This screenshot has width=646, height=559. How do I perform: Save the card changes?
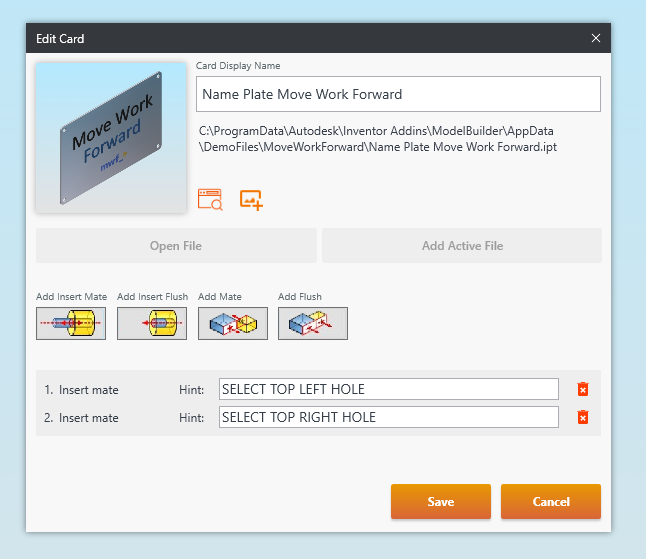440,502
